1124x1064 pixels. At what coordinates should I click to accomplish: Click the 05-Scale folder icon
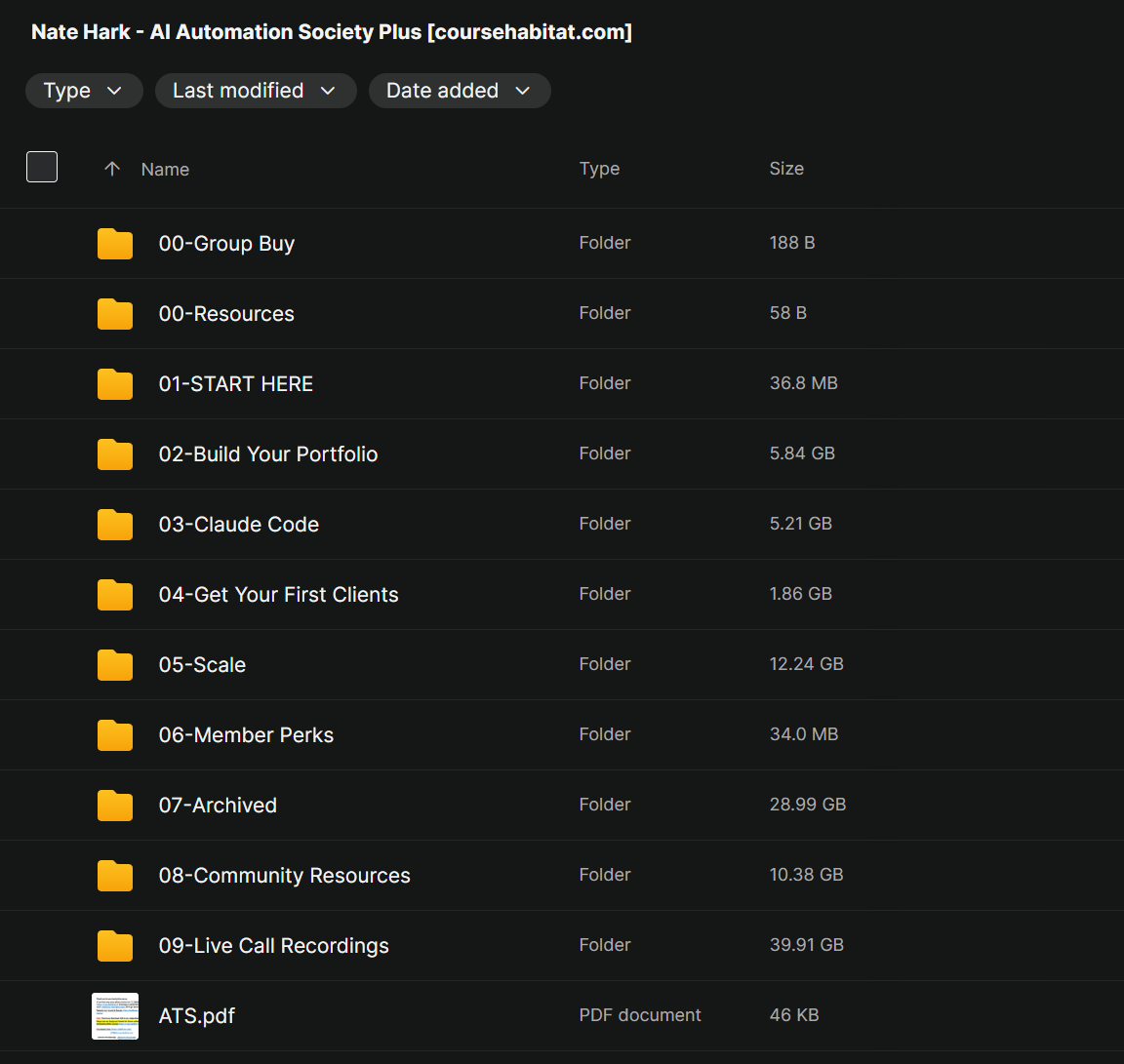[x=115, y=665]
